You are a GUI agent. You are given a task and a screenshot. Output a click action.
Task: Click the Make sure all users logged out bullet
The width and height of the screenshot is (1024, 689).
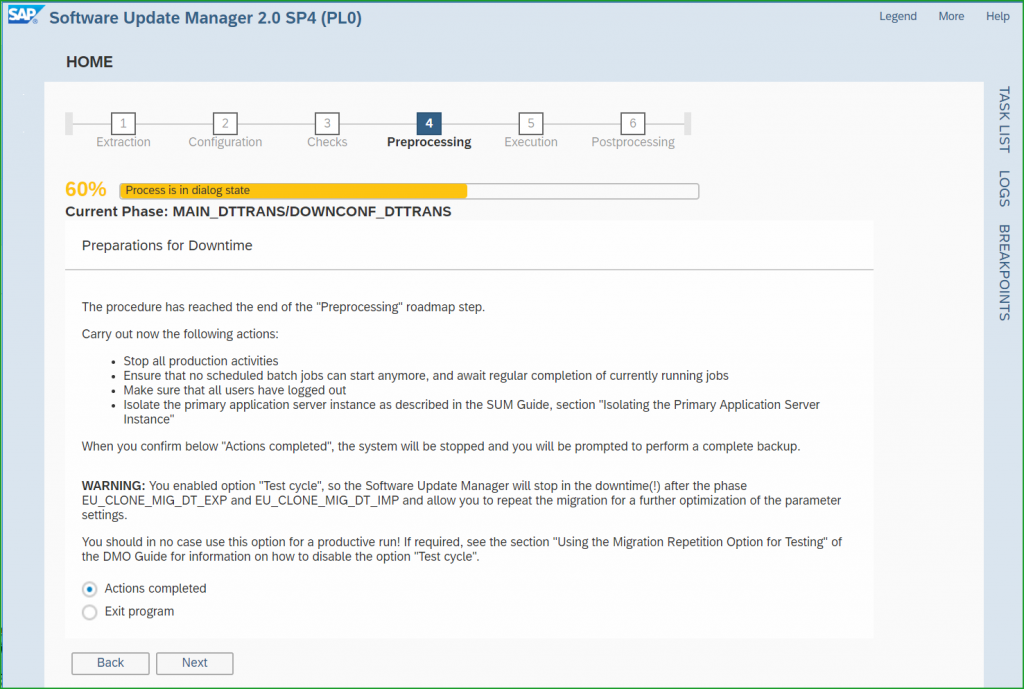[234, 391]
